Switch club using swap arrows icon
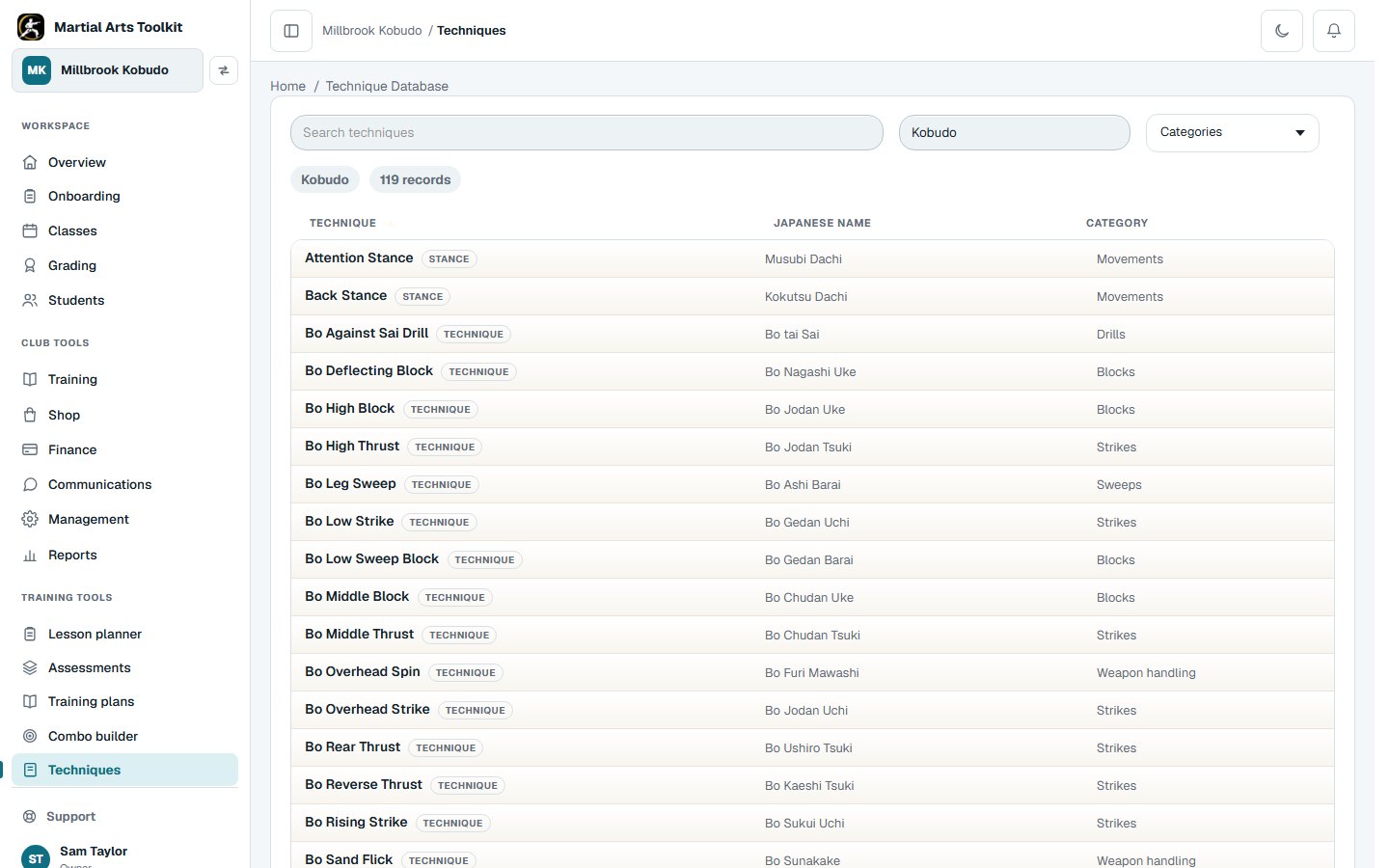 [224, 70]
